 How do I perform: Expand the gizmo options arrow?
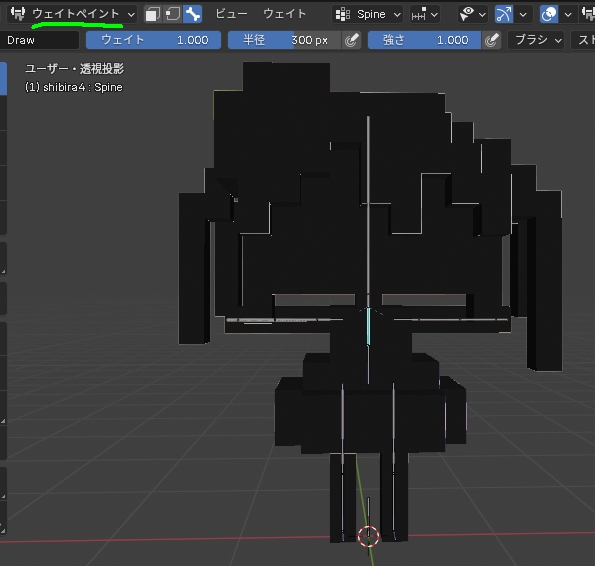coord(523,14)
